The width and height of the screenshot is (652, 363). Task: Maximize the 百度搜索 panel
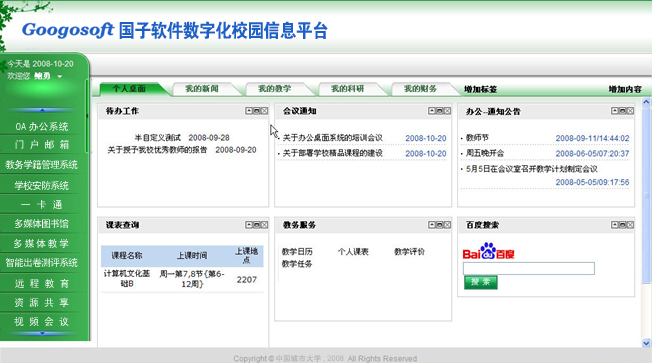click(x=622, y=225)
